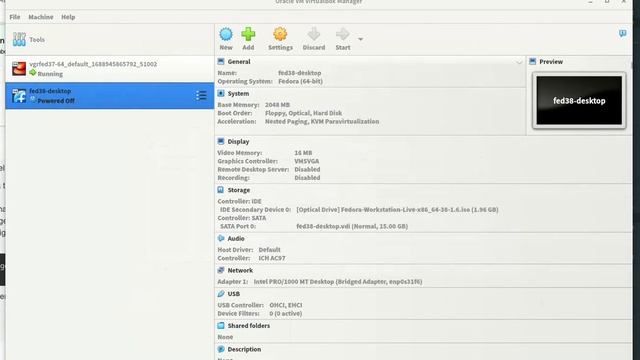Click the Intel PRO/1000 MT Desktop adapter value
This screenshot has height=360, width=640.
tap(338, 282)
